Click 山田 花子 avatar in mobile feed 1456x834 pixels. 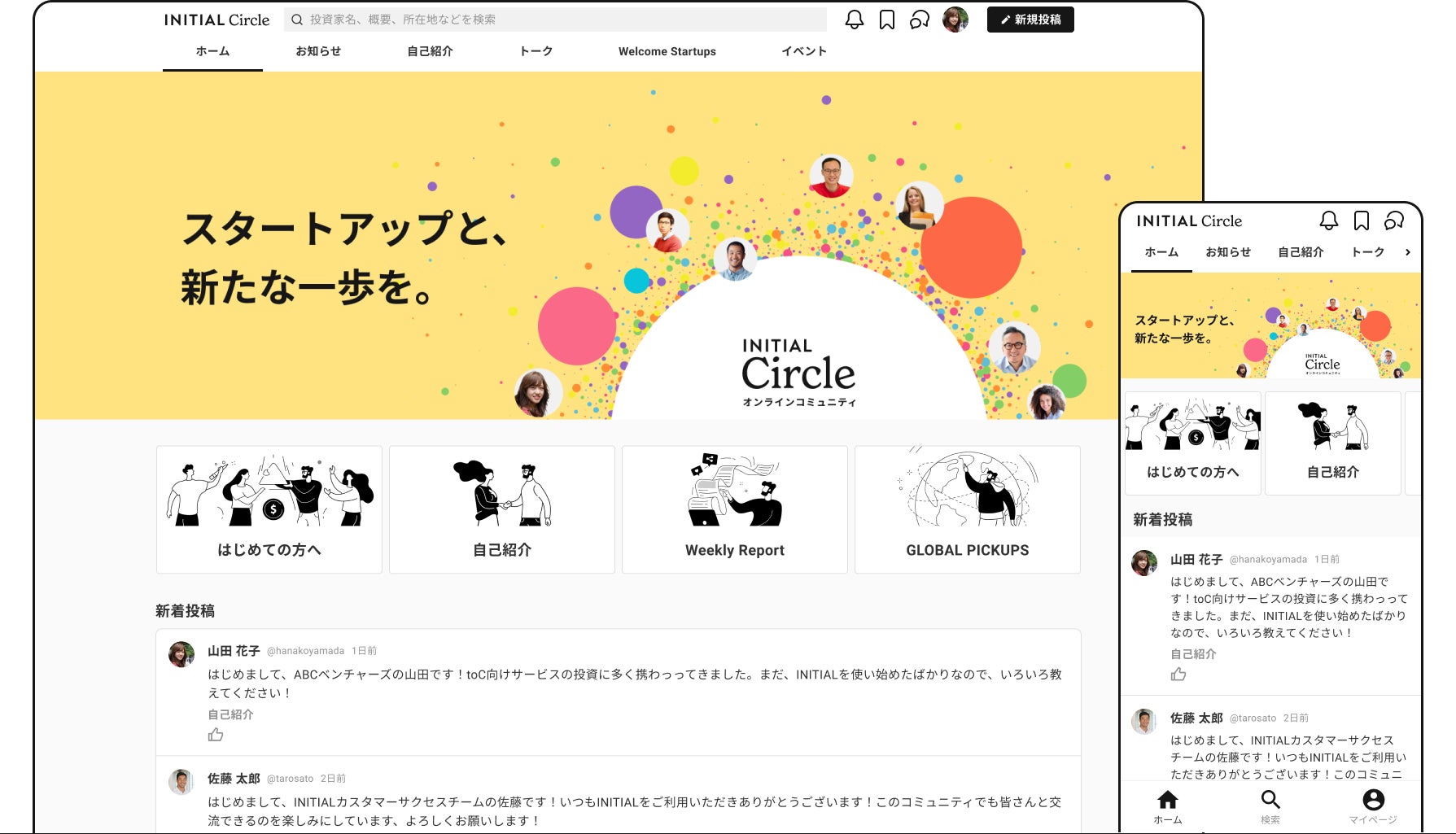(1144, 563)
